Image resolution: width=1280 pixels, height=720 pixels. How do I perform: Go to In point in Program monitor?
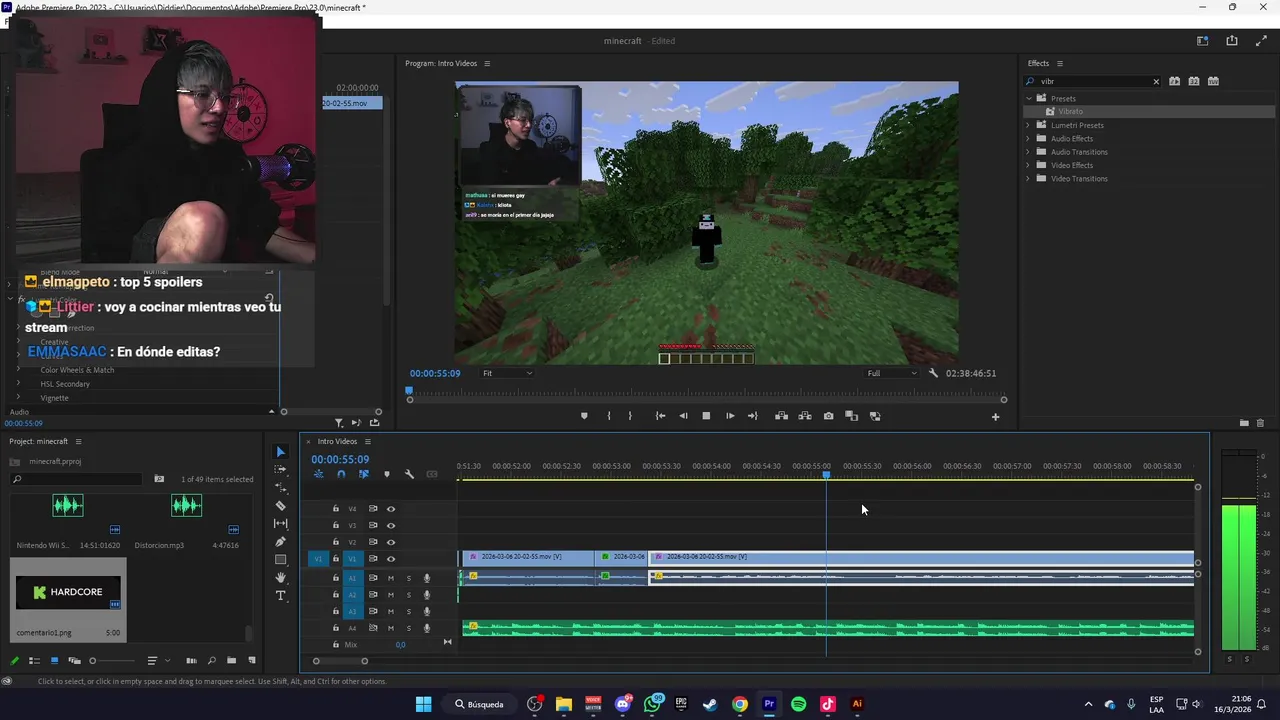660,416
